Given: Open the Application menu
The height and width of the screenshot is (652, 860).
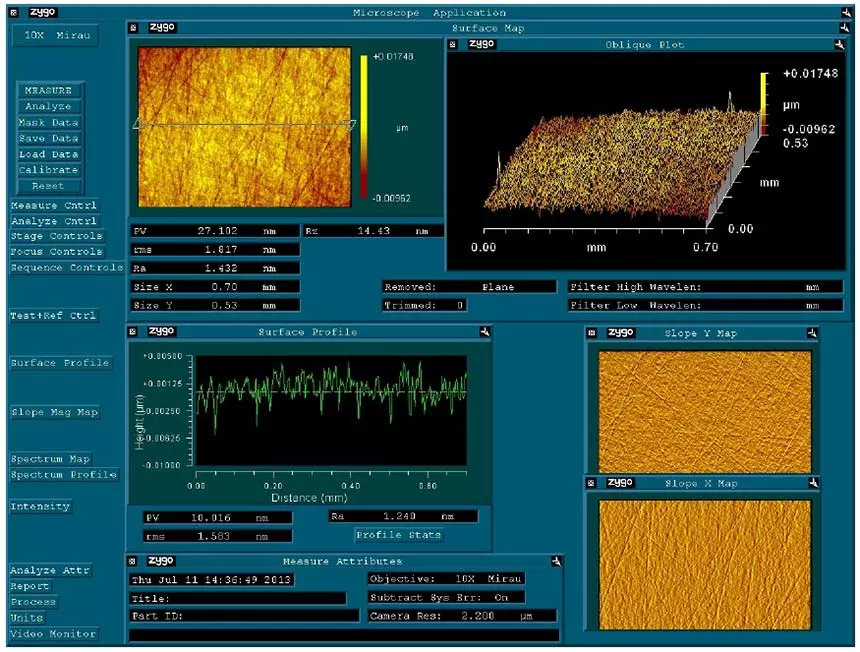Looking at the screenshot, I should [x=469, y=12].
